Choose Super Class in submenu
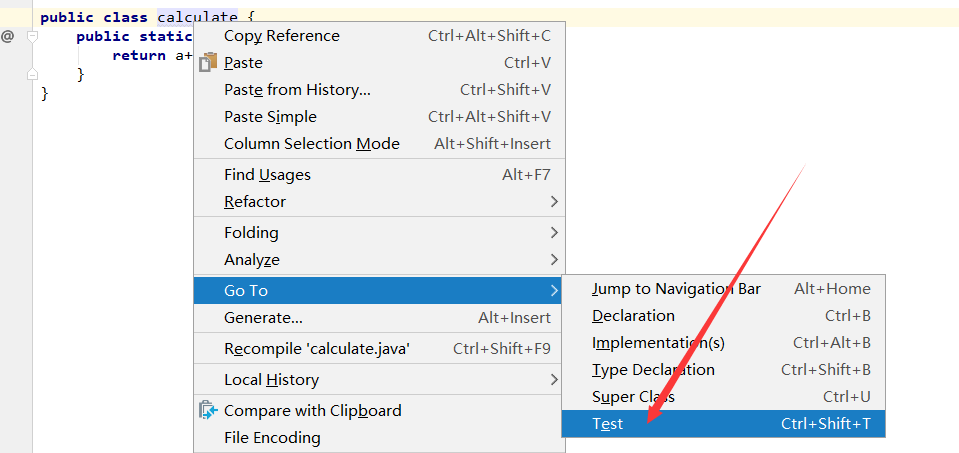 click(633, 397)
